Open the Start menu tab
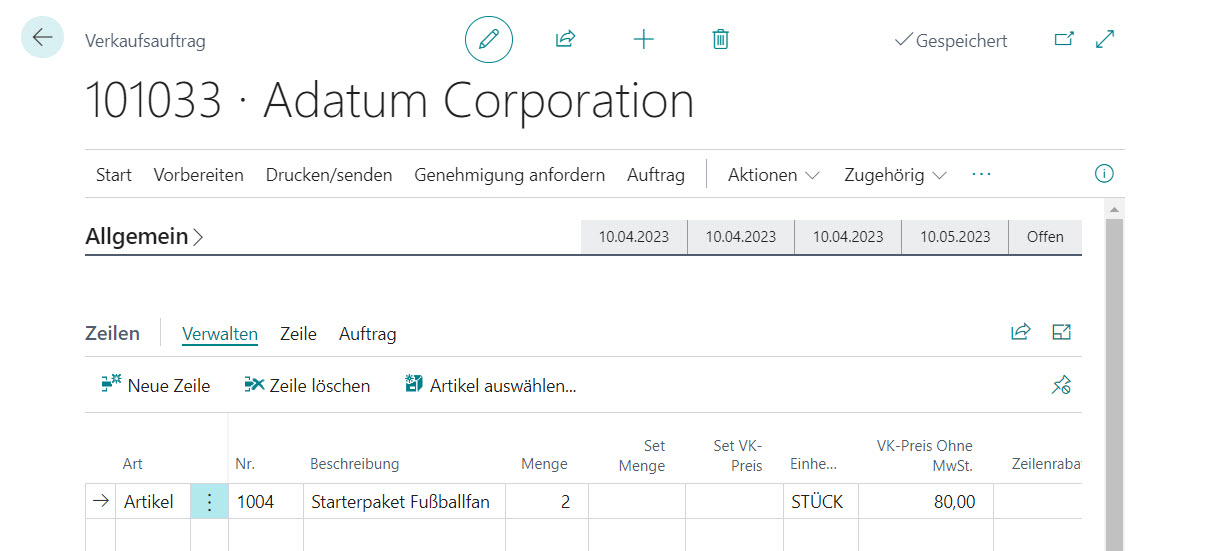Viewport: 1208px width, 551px height. click(x=114, y=175)
